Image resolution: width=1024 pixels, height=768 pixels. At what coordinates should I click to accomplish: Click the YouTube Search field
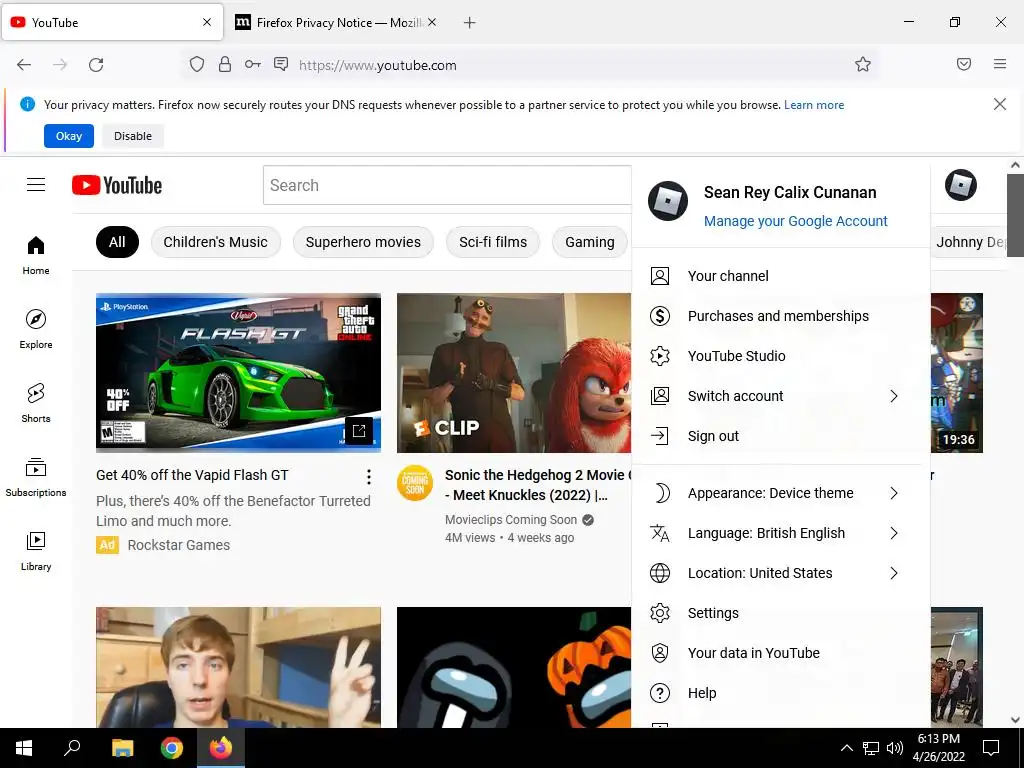click(x=447, y=185)
